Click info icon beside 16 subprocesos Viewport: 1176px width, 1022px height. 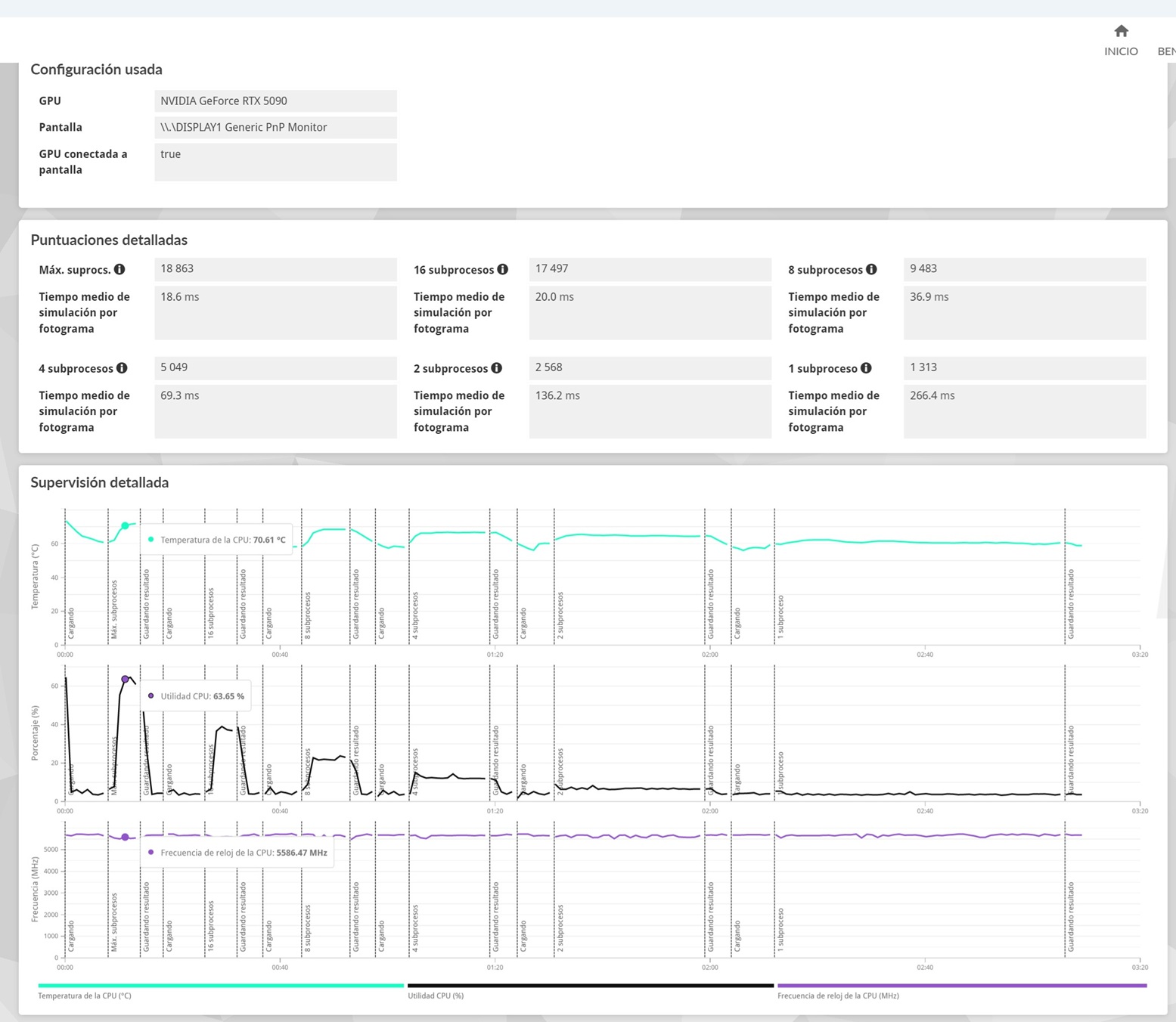[x=503, y=270]
